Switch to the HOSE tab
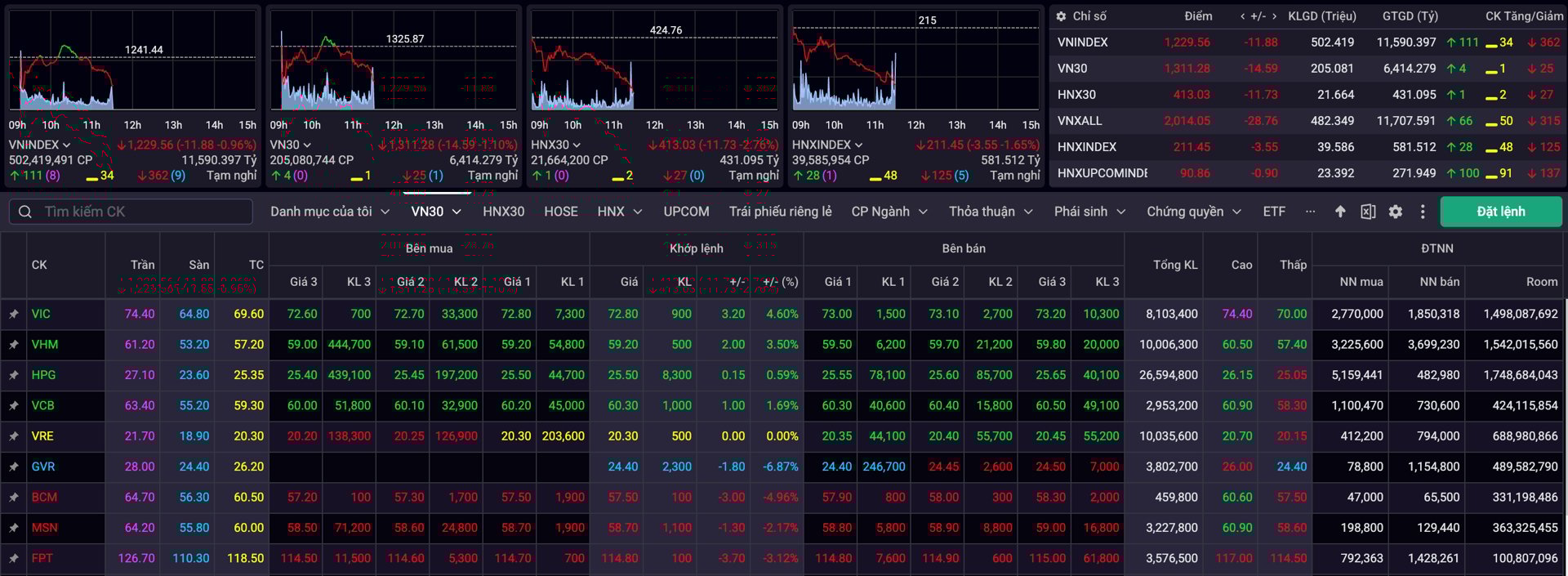This screenshot has width=1568, height=576. coord(560,212)
